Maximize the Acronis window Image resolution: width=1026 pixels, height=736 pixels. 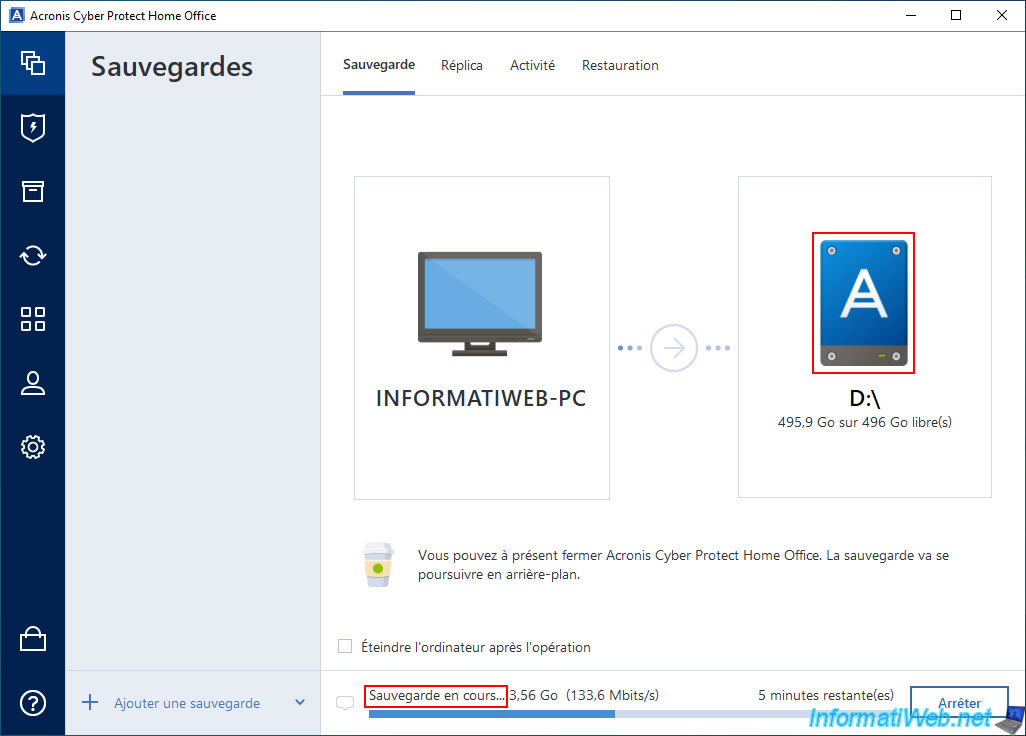tap(956, 15)
